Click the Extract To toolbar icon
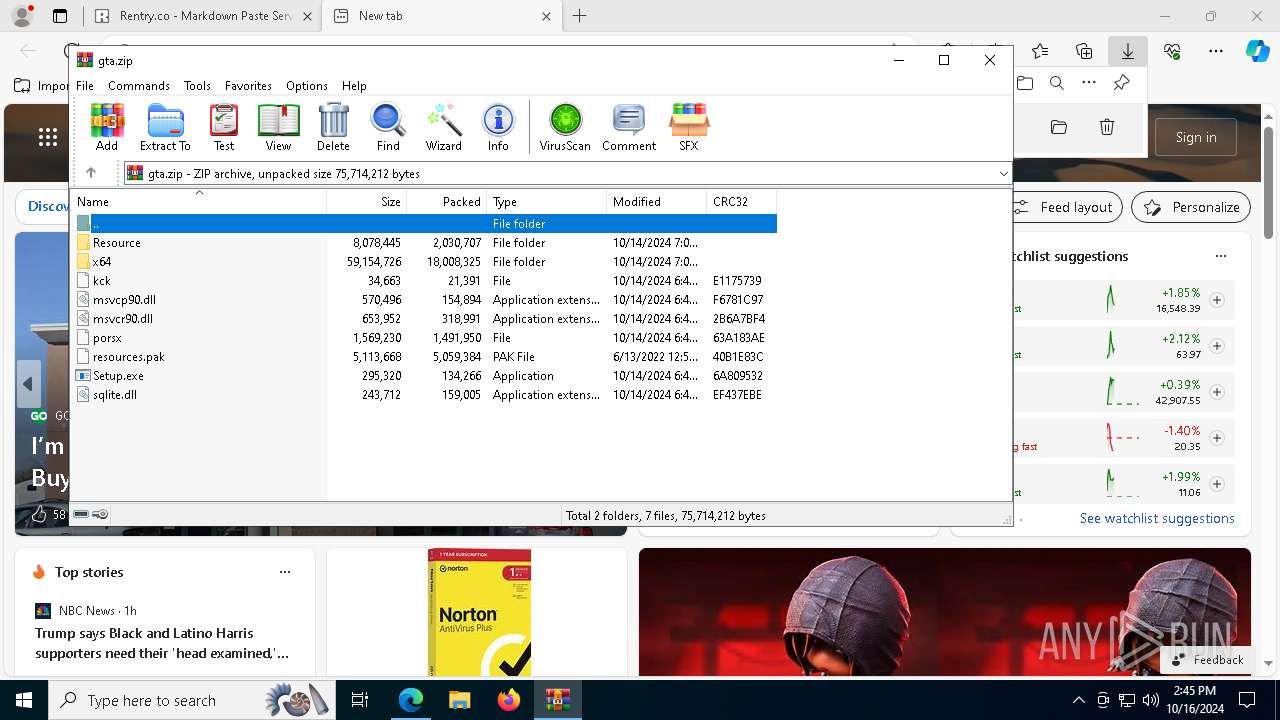This screenshot has width=1280, height=720. click(165, 127)
